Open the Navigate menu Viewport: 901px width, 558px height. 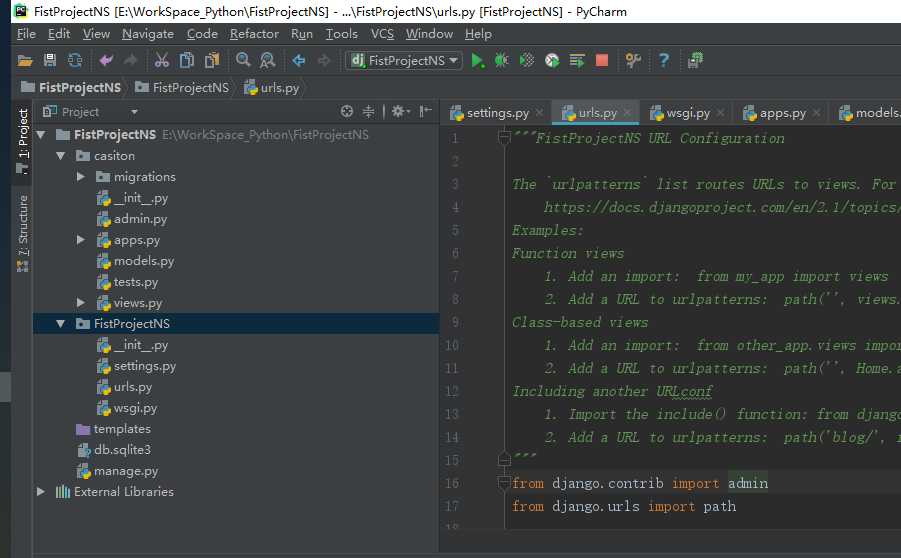(148, 34)
